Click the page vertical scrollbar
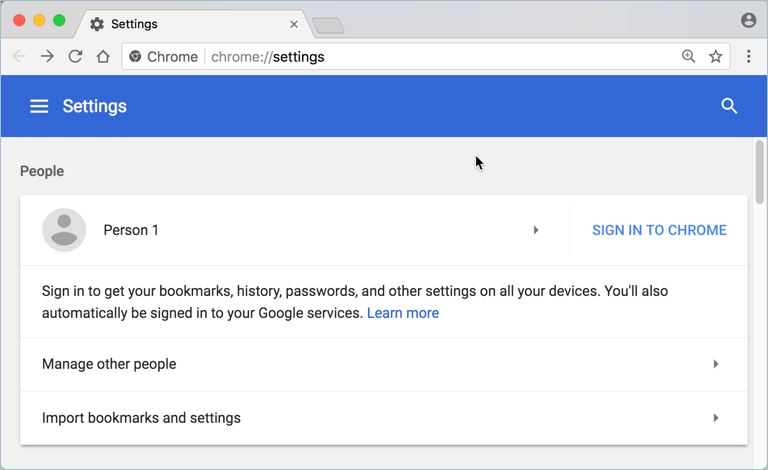Viewport: 768px width, 470px height. [759, 172]
